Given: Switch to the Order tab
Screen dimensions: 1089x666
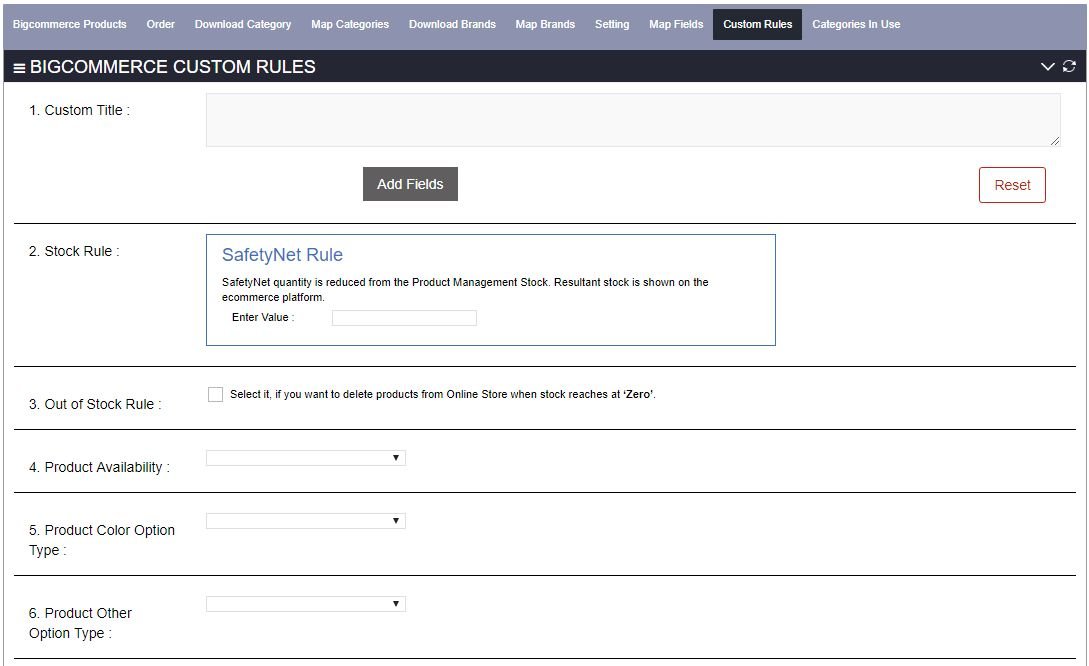Looking at the screenshot, I should point(160,24).
